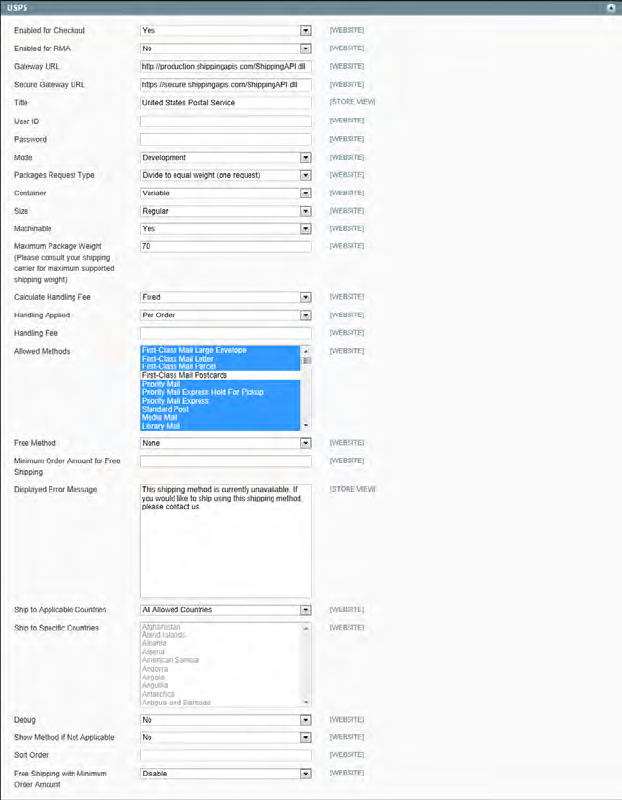
Task: Select First-Class Mail Large Envelope method
Action: [x=220, y=350]
